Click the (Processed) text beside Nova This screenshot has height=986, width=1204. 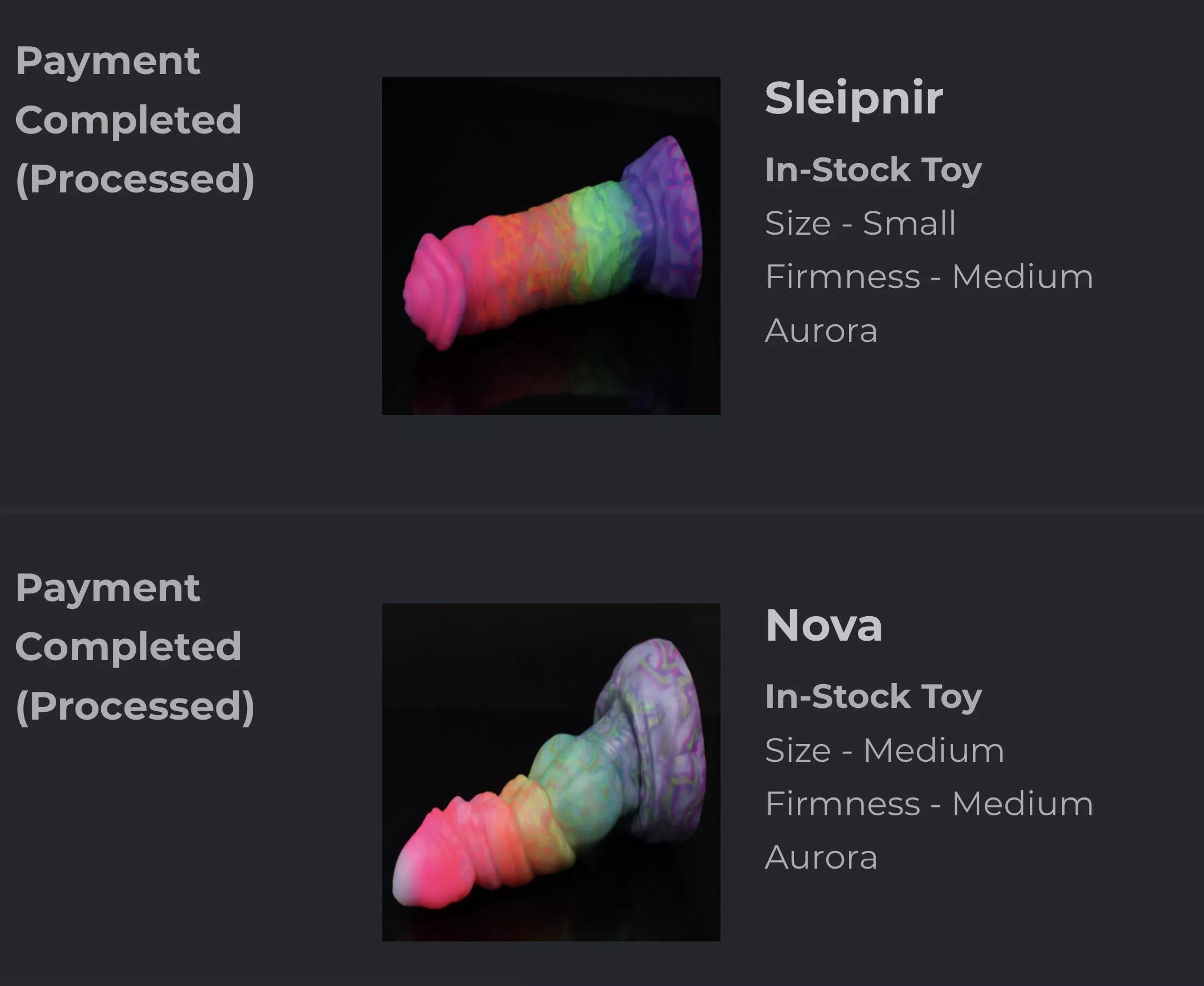pos(135,706)
